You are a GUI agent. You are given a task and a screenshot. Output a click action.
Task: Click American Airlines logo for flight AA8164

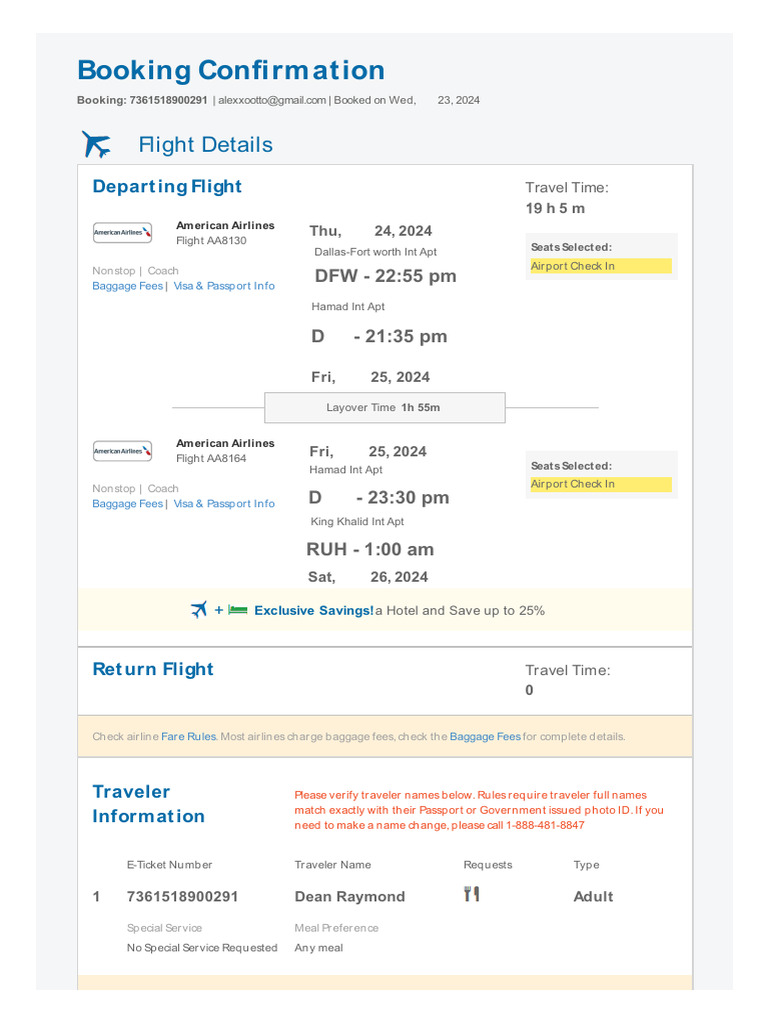pyautogui.click(x=122, y=451)
